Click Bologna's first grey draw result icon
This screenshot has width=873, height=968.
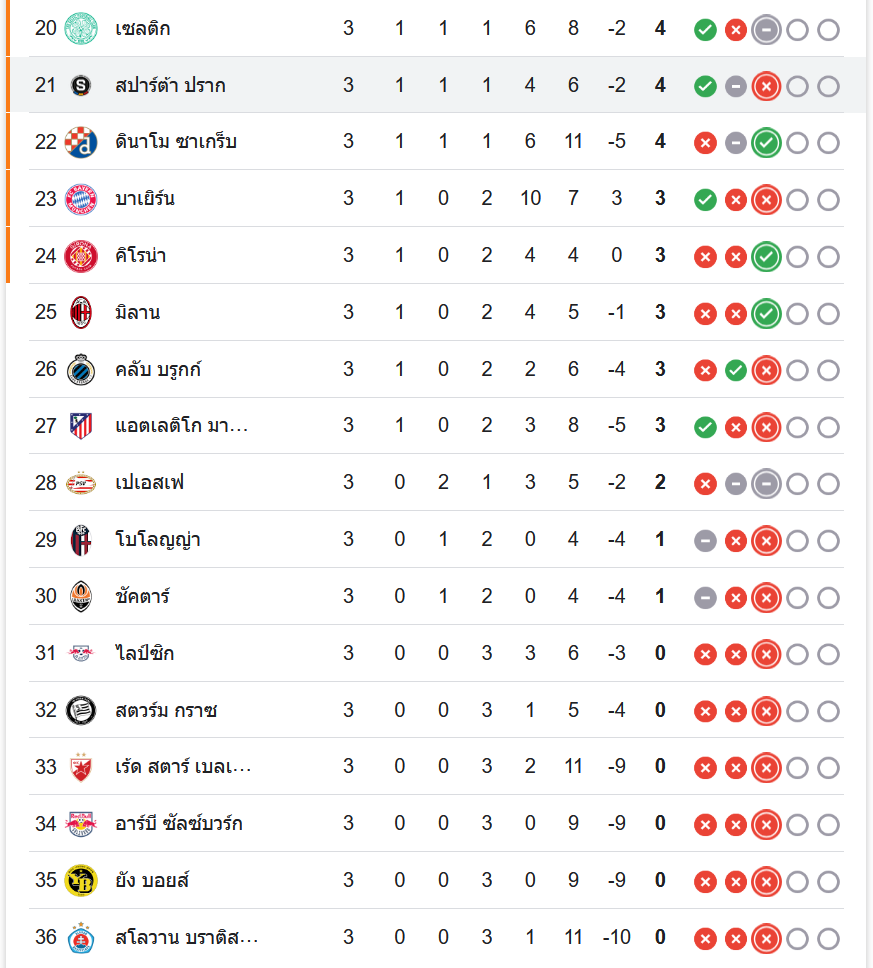pos(705,541)
